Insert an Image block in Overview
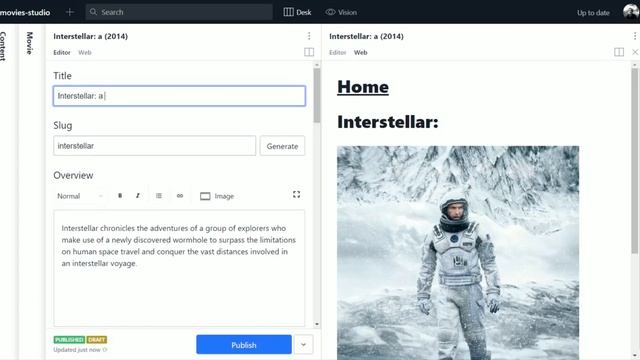 point(217,196)
